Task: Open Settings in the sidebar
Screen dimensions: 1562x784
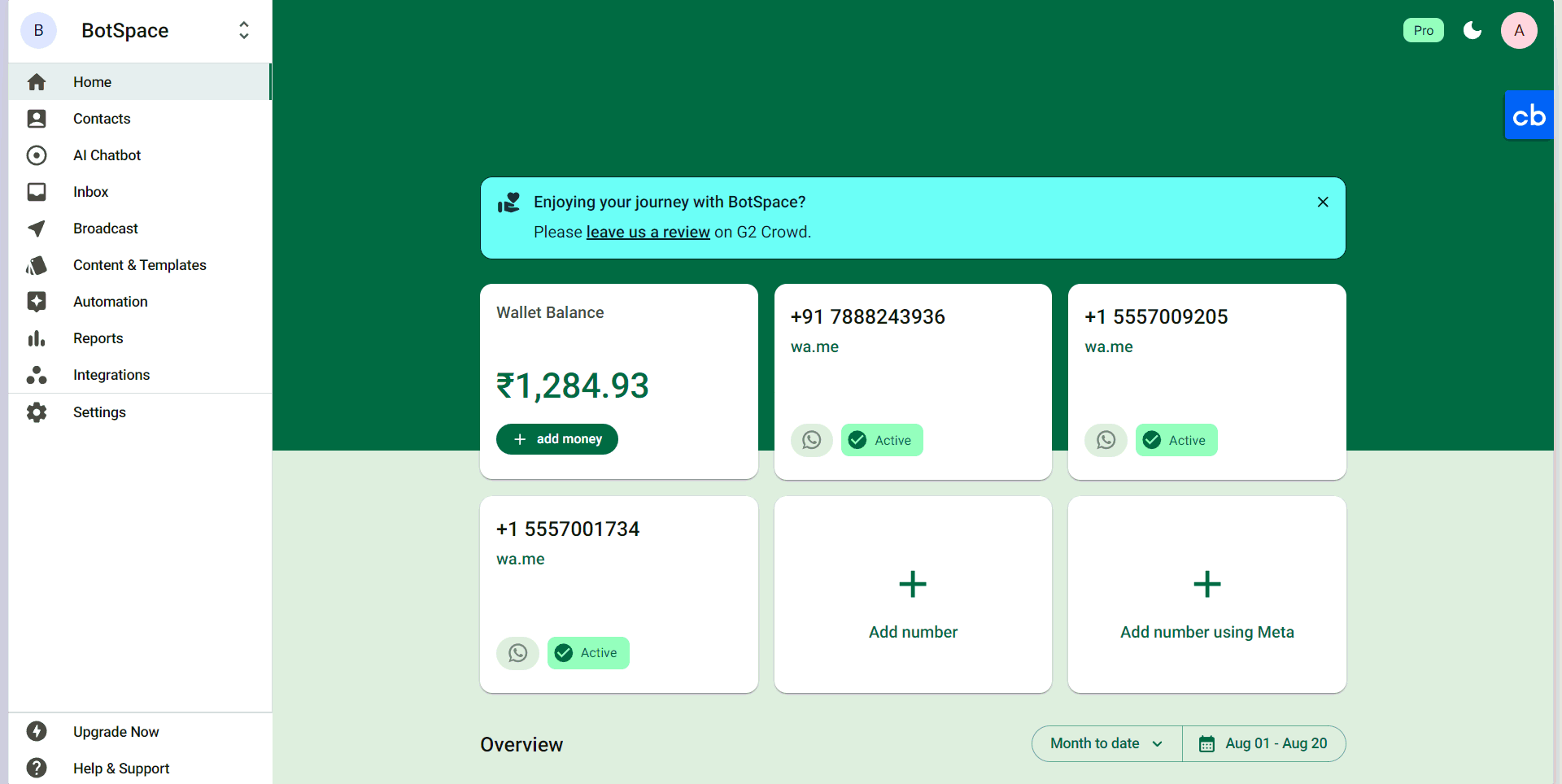Action: pos(140,412)
